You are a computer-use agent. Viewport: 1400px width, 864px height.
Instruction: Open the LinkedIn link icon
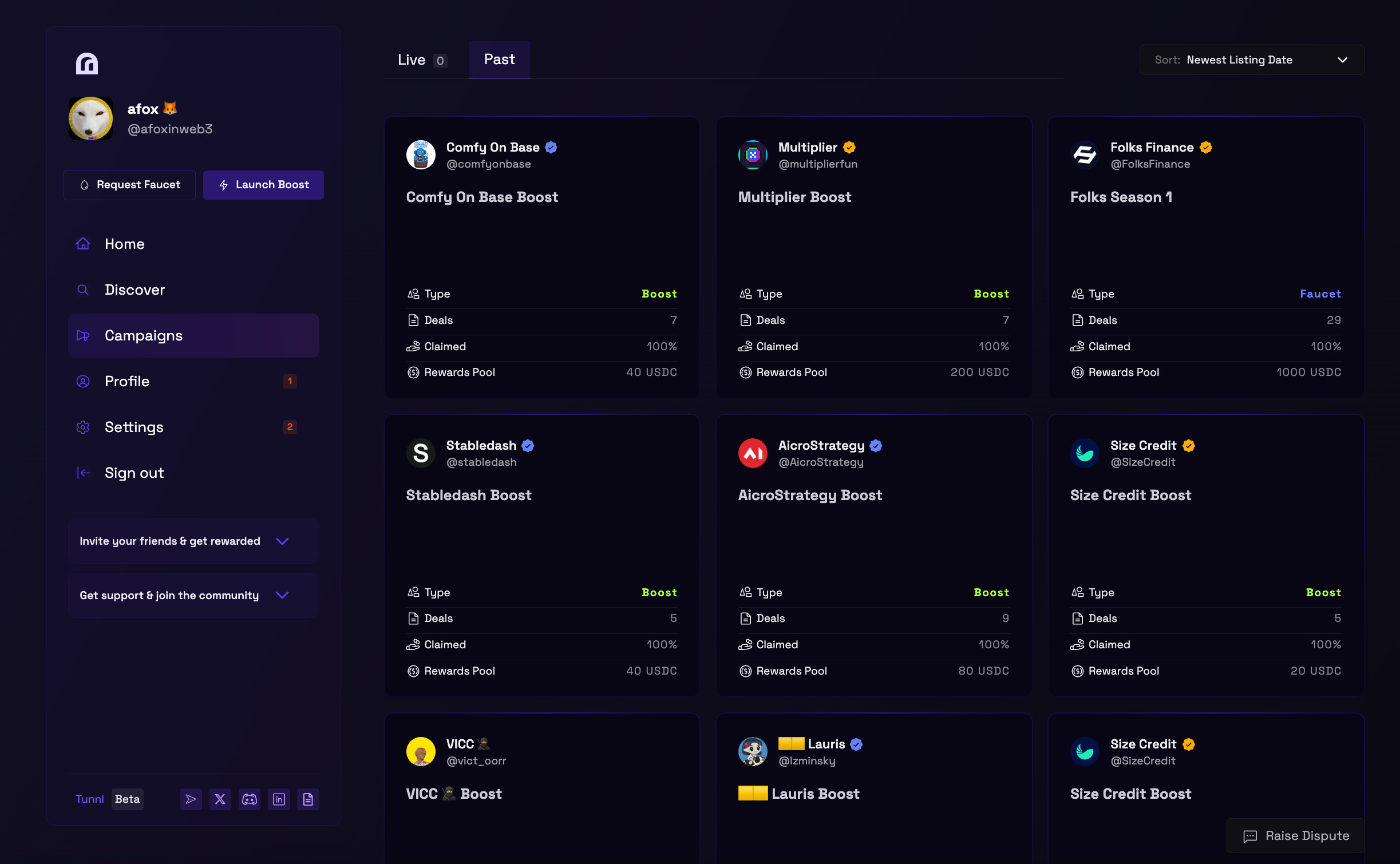[x=279, y=799]
